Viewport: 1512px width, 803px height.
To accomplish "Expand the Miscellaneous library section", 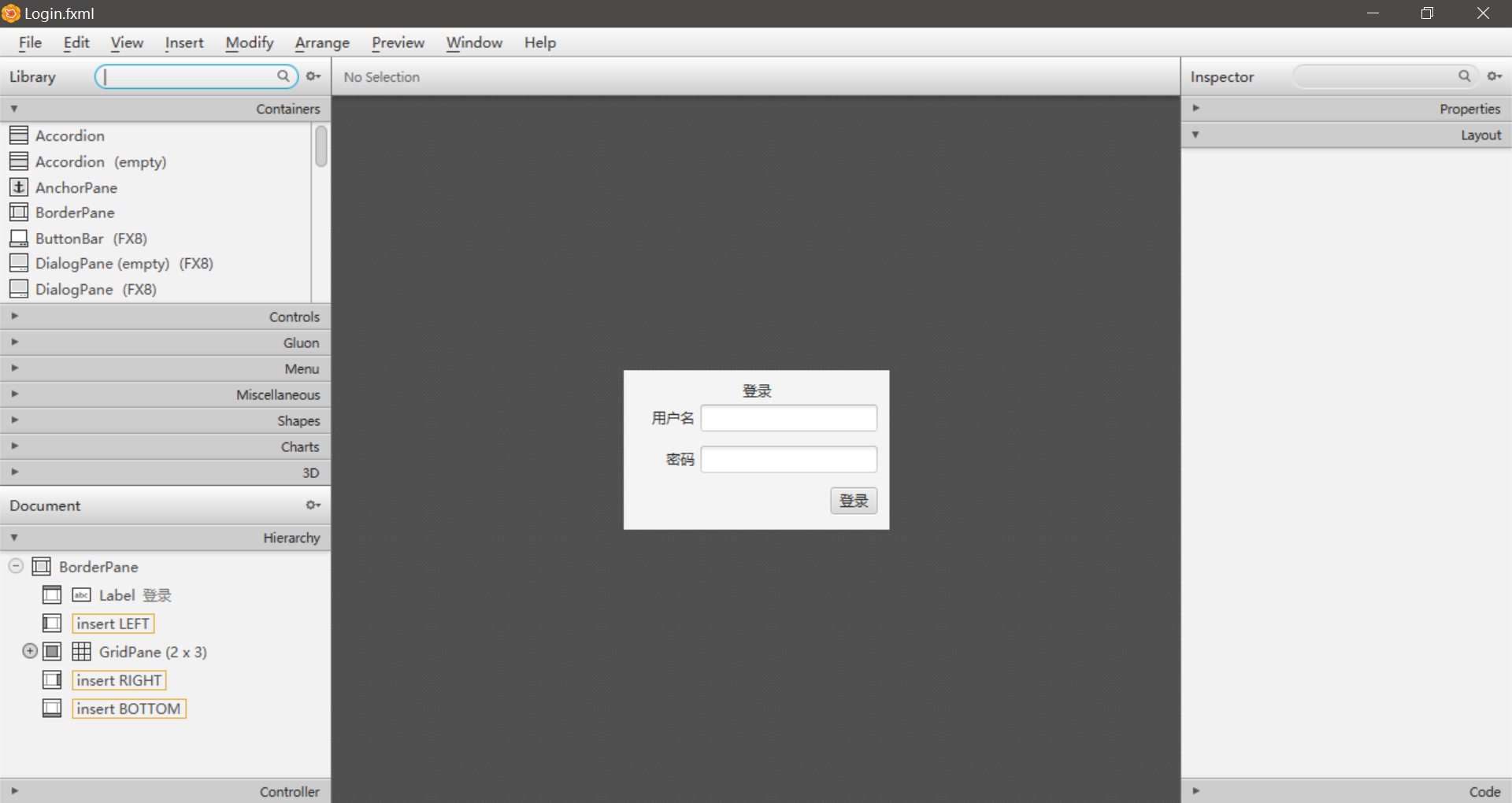I will [14, 394].
